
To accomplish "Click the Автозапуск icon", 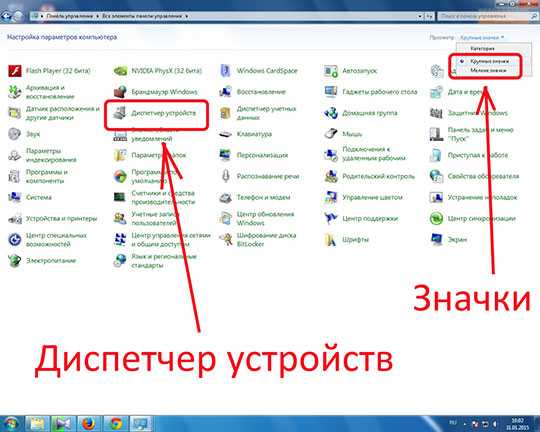I will coord(331,71).
